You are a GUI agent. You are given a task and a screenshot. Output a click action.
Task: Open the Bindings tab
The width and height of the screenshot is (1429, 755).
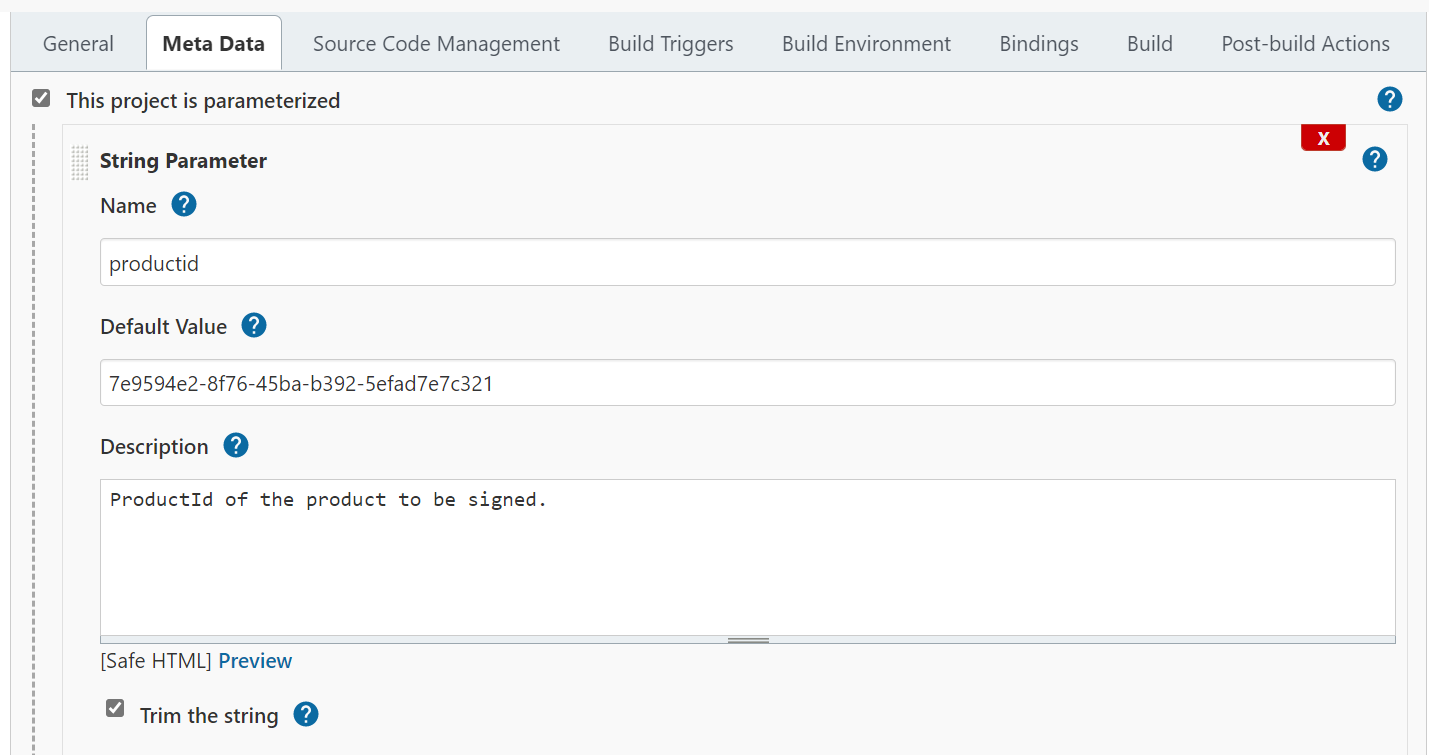[x=1039, y=44]
